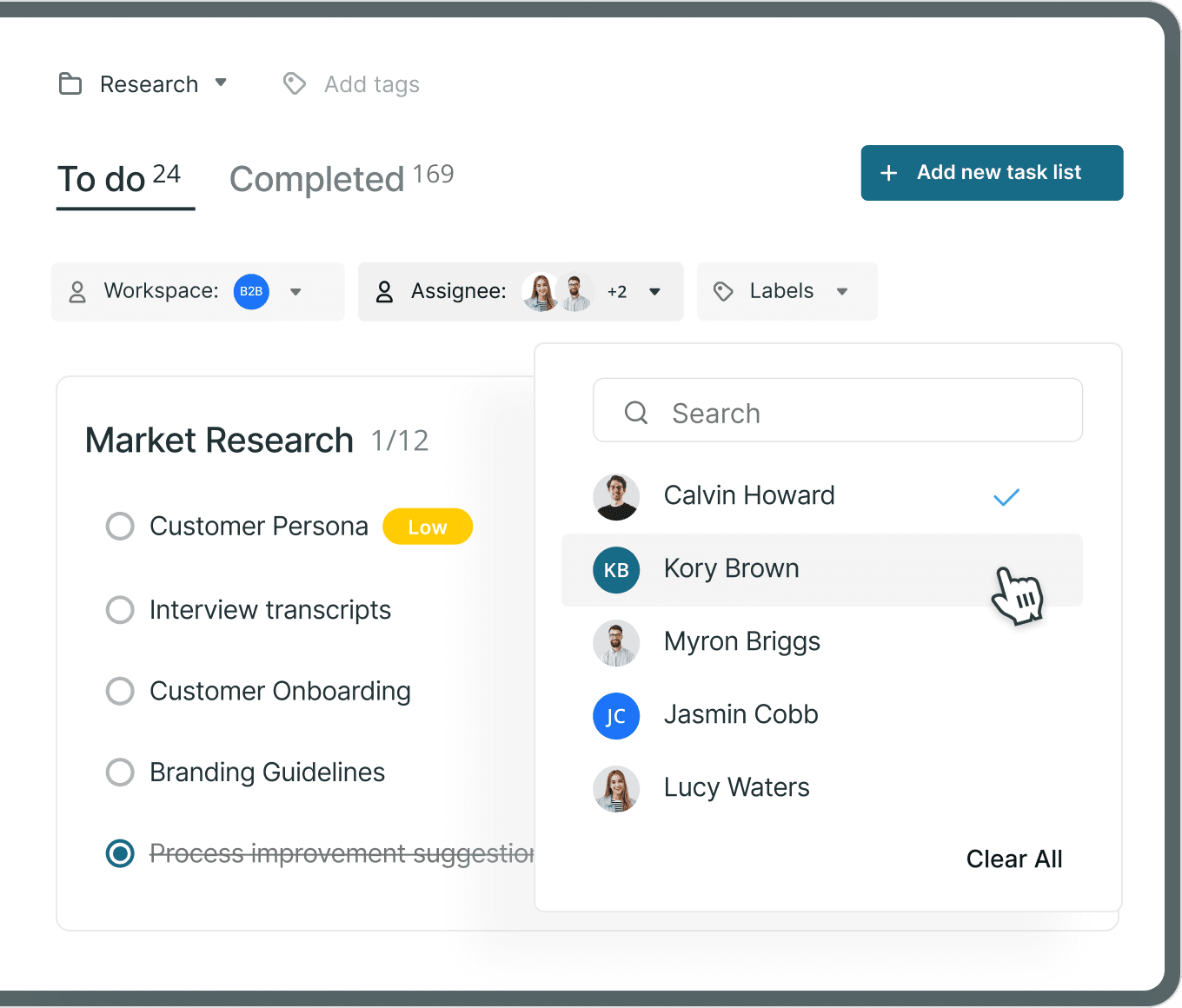Check off Interview transcripts task

point(120,609)
